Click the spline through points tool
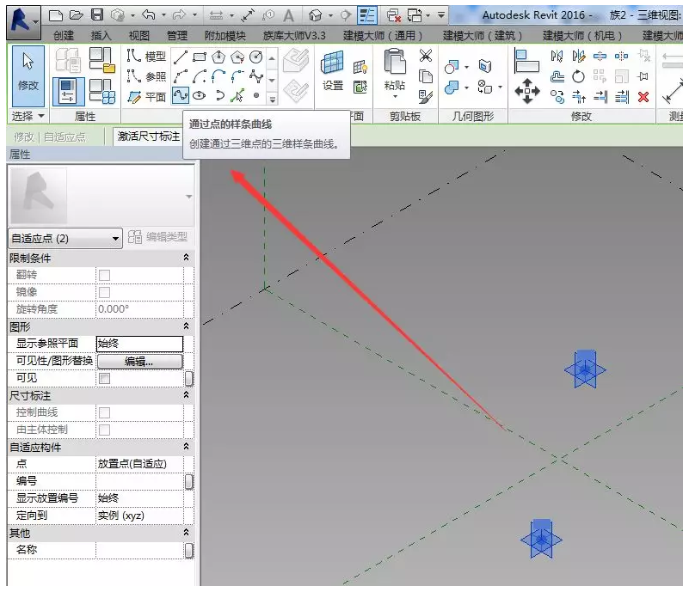Screen dimensions: 689x595 (180, 96)
